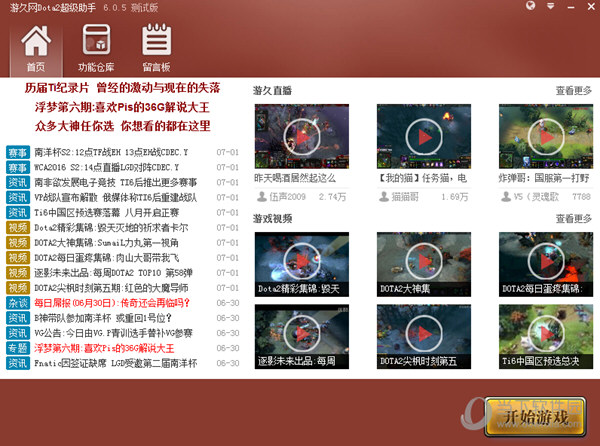Open news 南非欲发展电子竞技 TI6后推出更多赛事
600x446 pixels.
(116, 182)
